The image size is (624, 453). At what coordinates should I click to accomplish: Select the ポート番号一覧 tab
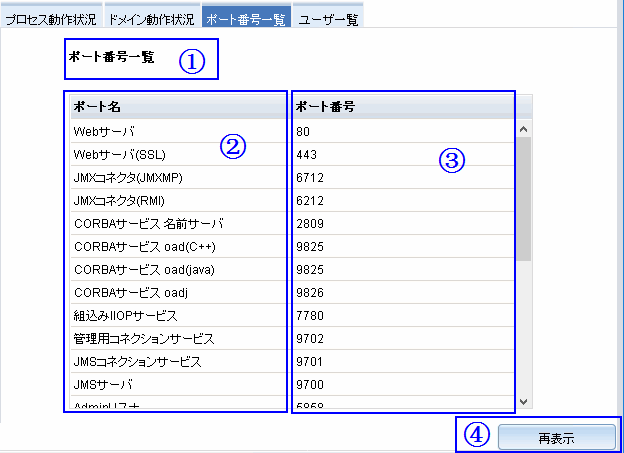click(x=246, y=19)
